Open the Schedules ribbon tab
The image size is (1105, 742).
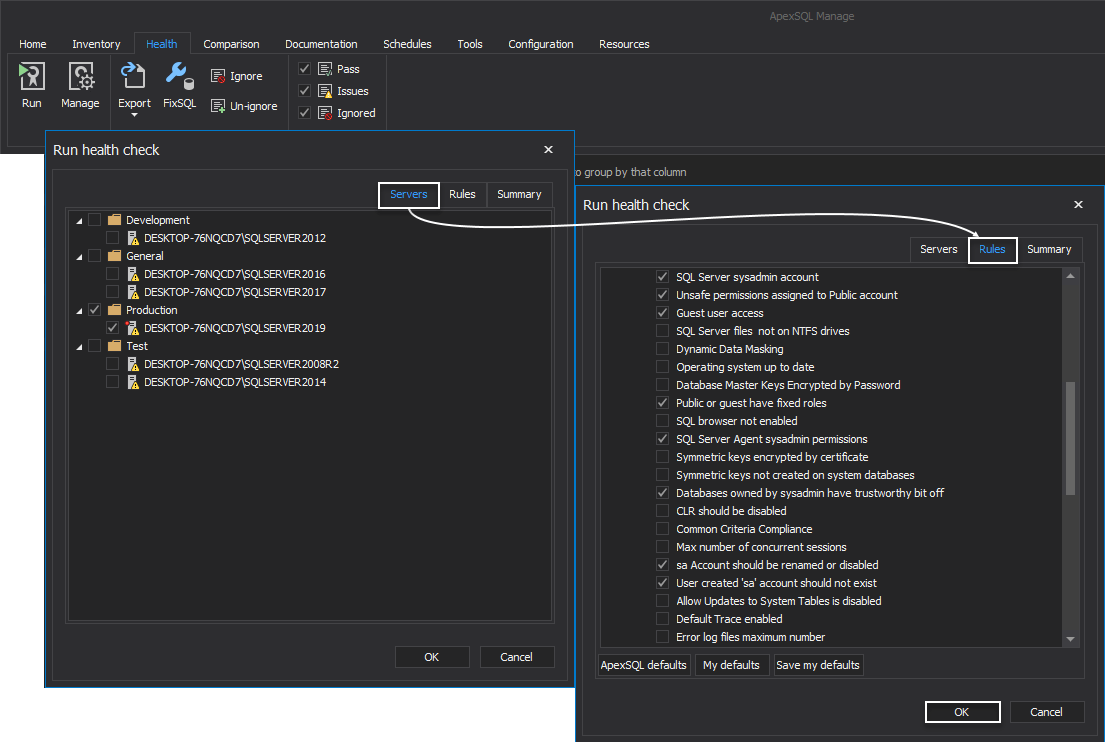[x=407, y=44]
